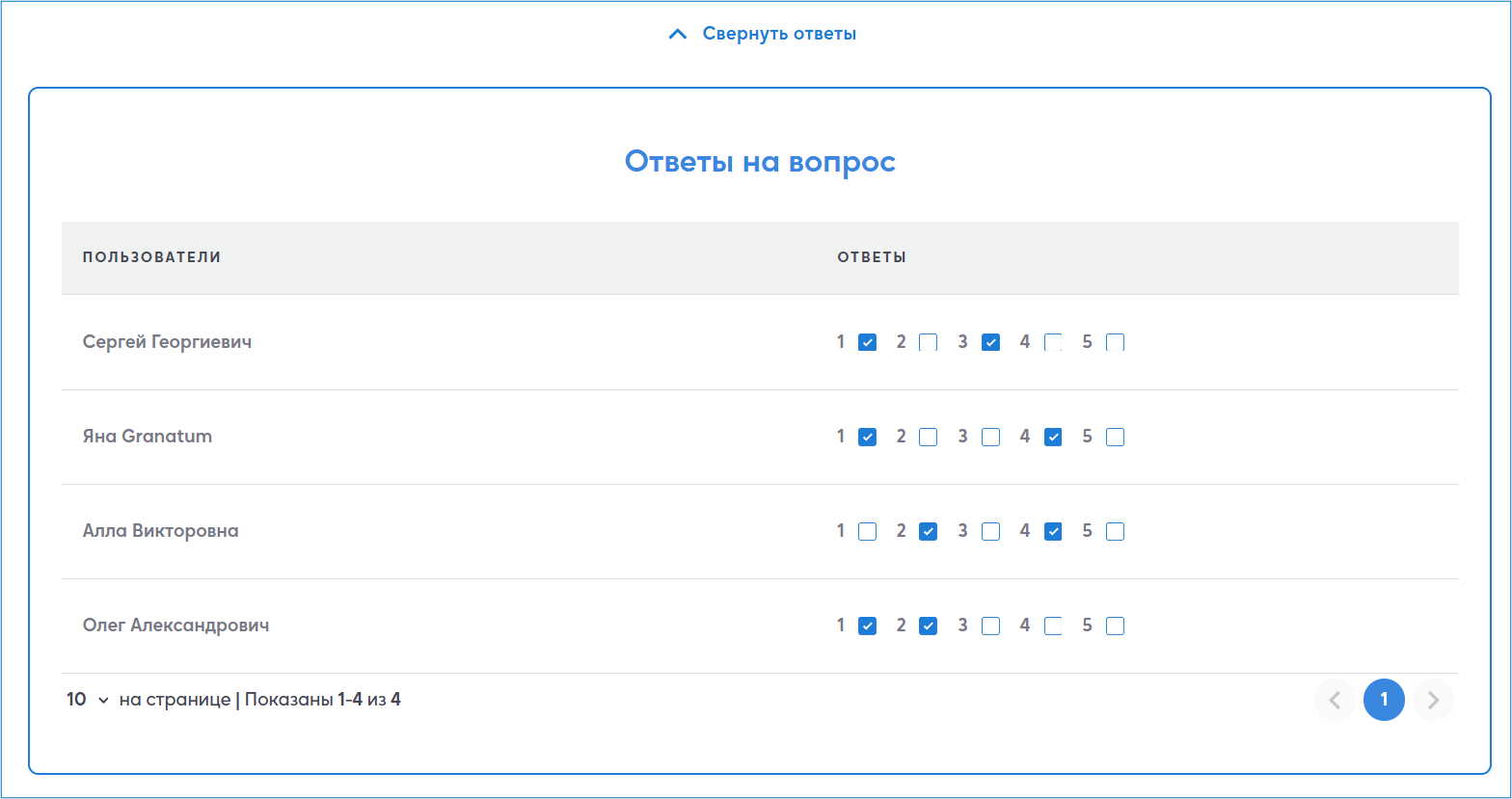Check answer 5 for Яна Granatum
The width and height of the screenshot is (1512, 799).
pos(1115,437)
